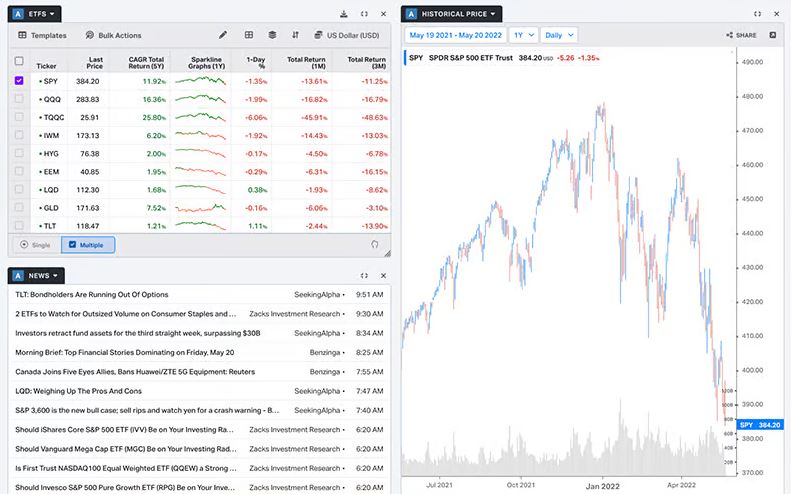The width and height of the screenshot is (791, 494).
Task: Click the SHARE button on the chart
Action: 741,35
